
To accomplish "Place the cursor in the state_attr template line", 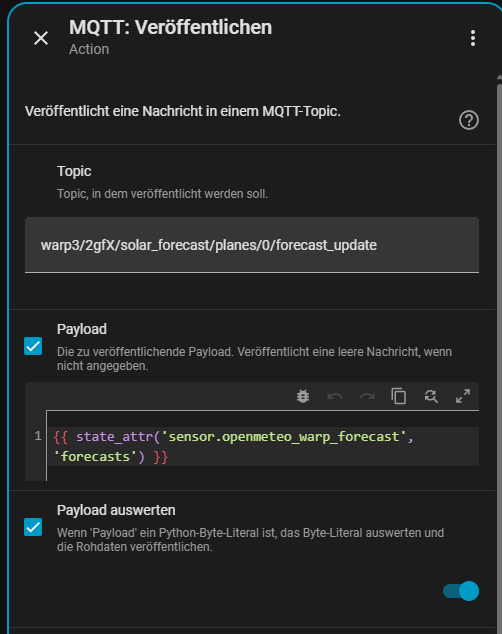I will pyautogui.click(x=263, y=446).
